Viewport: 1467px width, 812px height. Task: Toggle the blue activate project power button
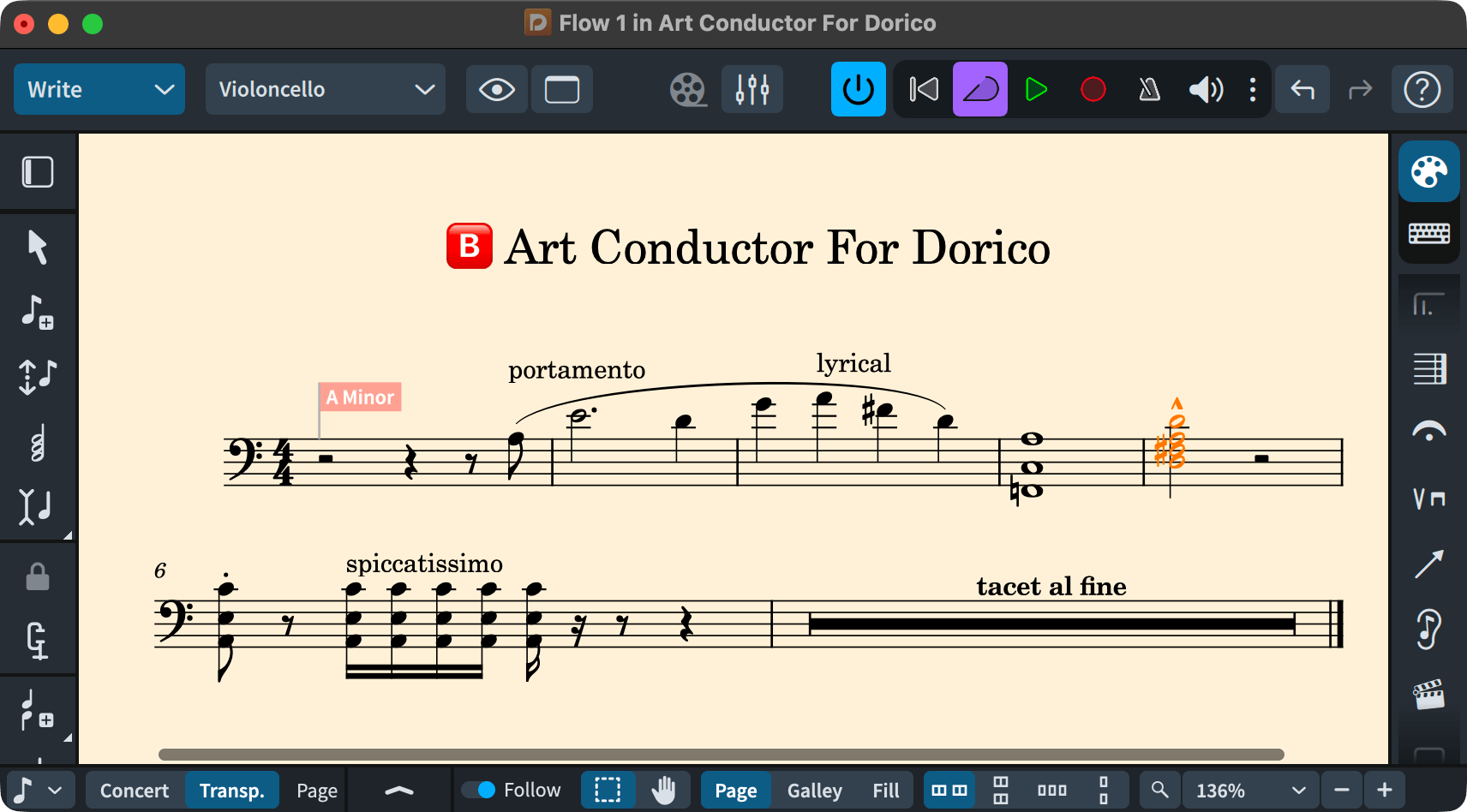click(x=858, y=89)
